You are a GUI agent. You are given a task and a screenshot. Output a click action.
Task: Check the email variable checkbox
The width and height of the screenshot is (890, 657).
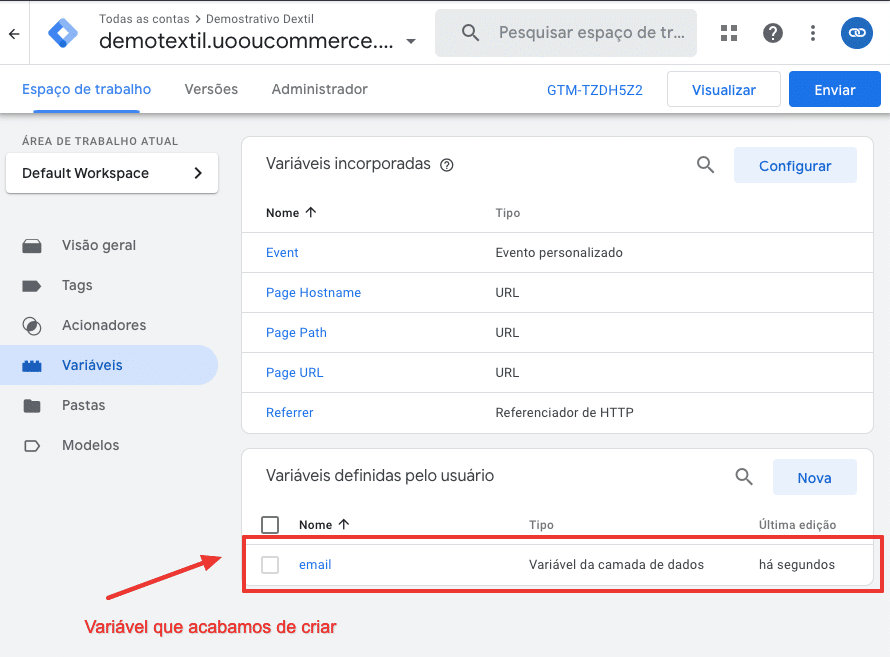click(270, 565)
